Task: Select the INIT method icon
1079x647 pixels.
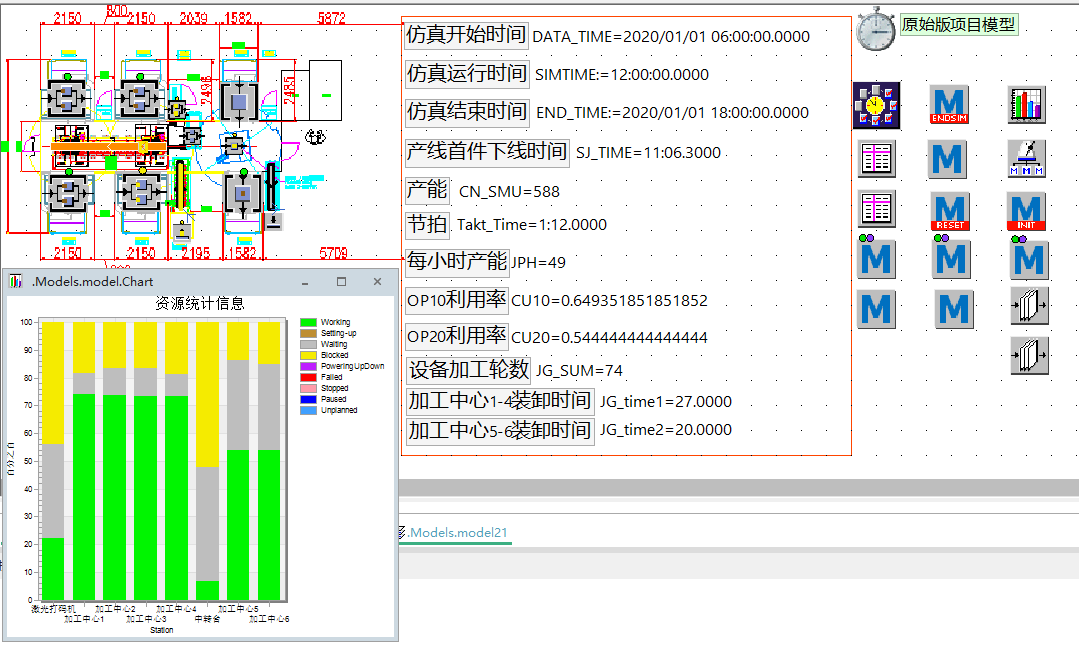Action: tap(1027, 210)
